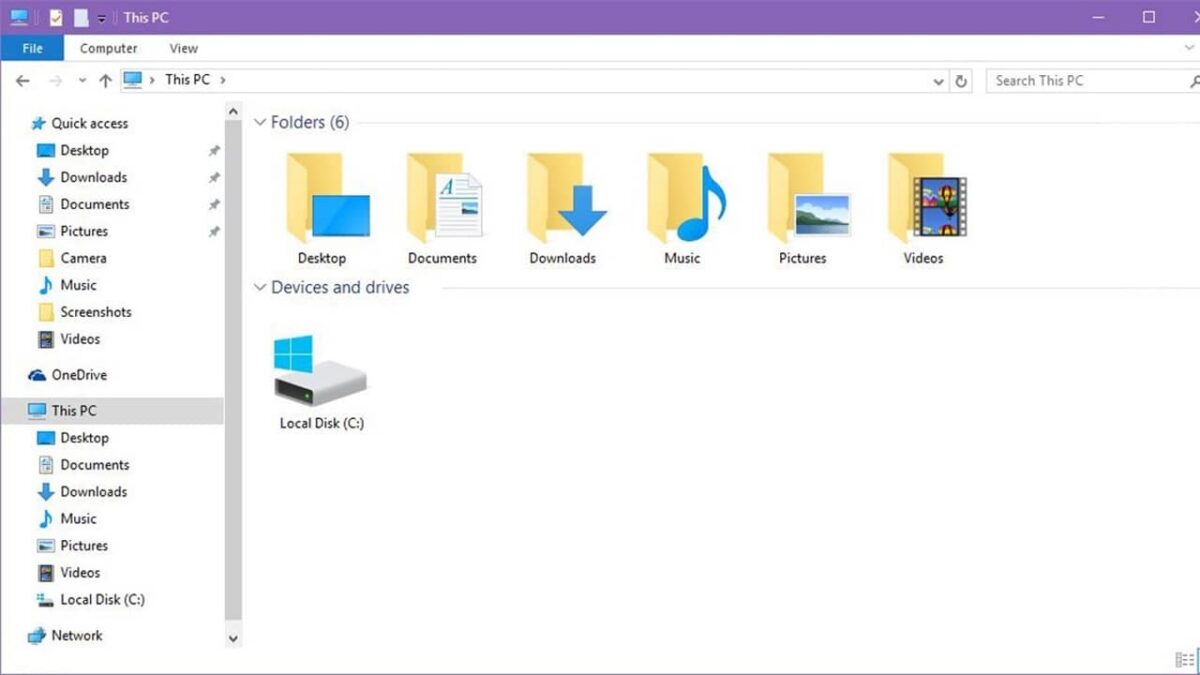Open Local Disk (C:) drive icon
This screenshot has width=1200, height=675.
(x=318, y=370)
